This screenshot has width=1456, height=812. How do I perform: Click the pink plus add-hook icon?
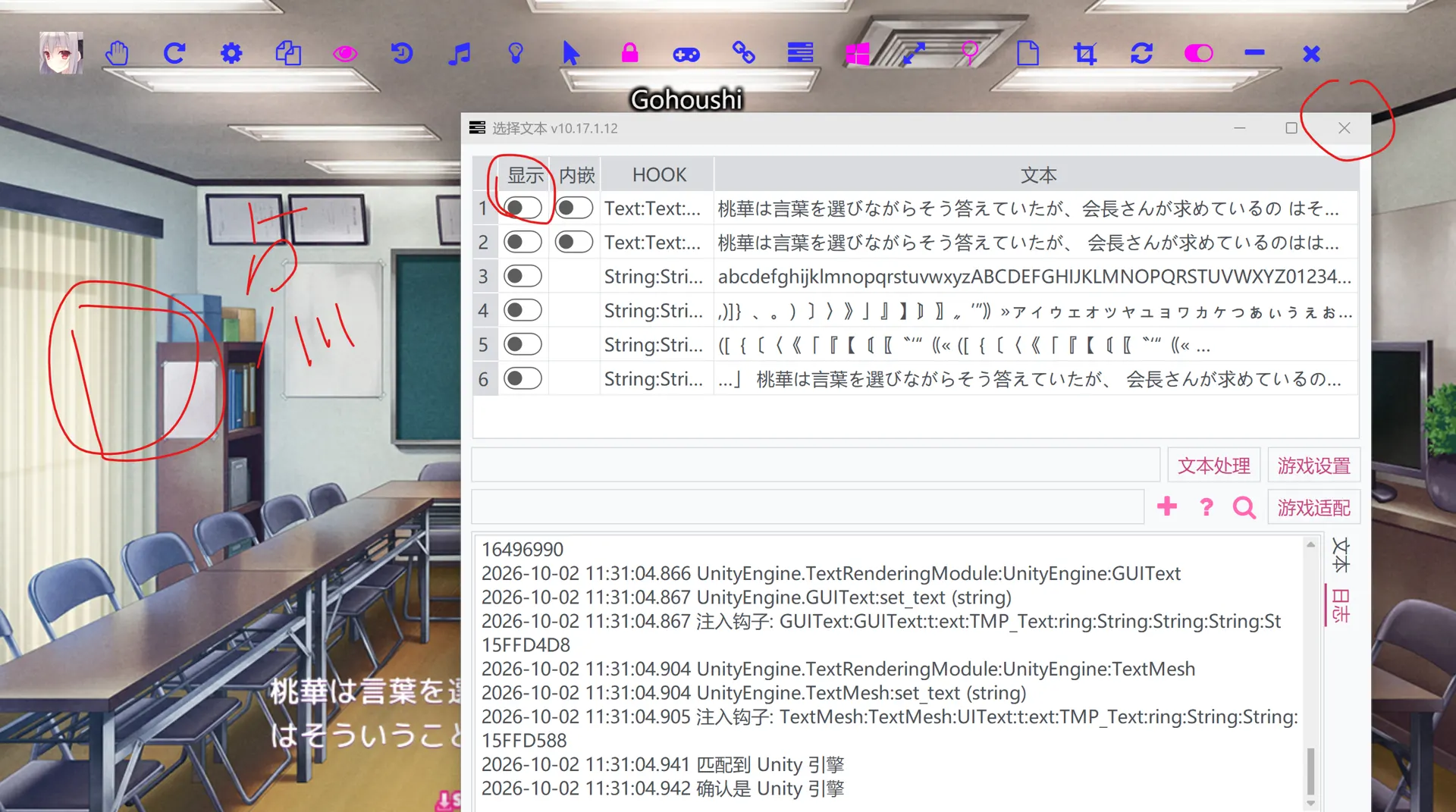pyautogui.click(x=1167, y=506)
